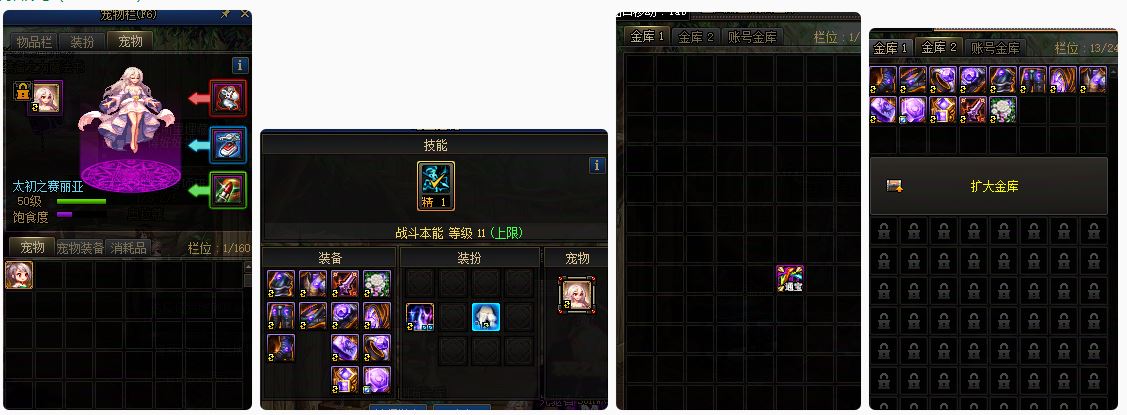The image size is (1127, 415).
Task: Open the info button in skill panel
Action: [x=597, y=165]
